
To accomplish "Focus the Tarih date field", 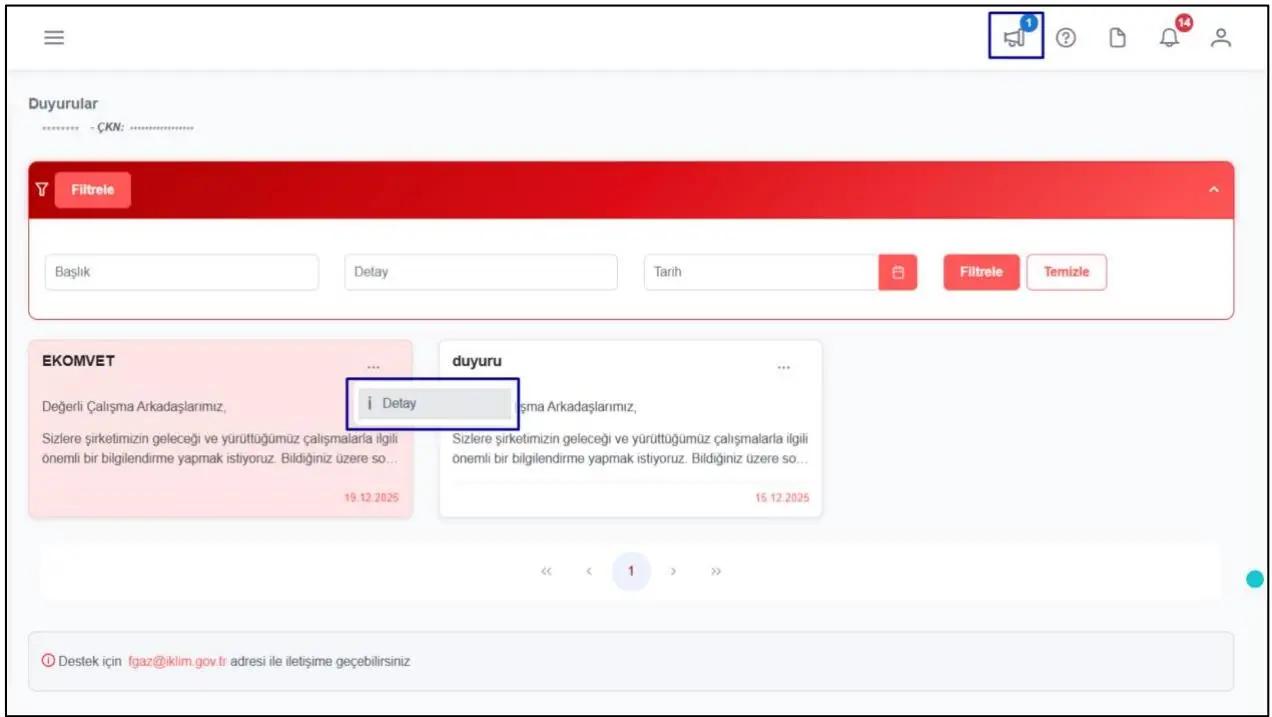I will (762, 272).
